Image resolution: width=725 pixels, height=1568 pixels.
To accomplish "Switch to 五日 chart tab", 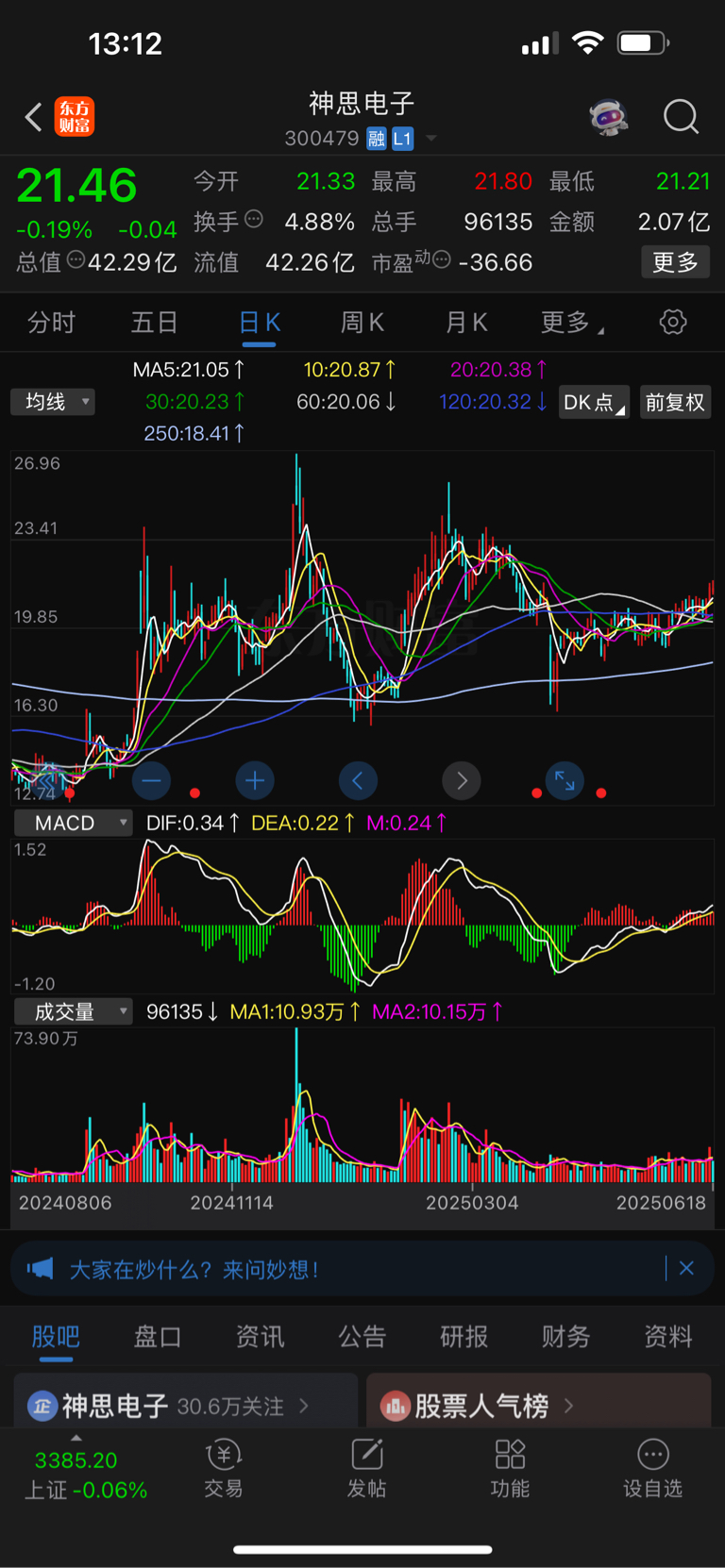I will (x=154, y=323).
